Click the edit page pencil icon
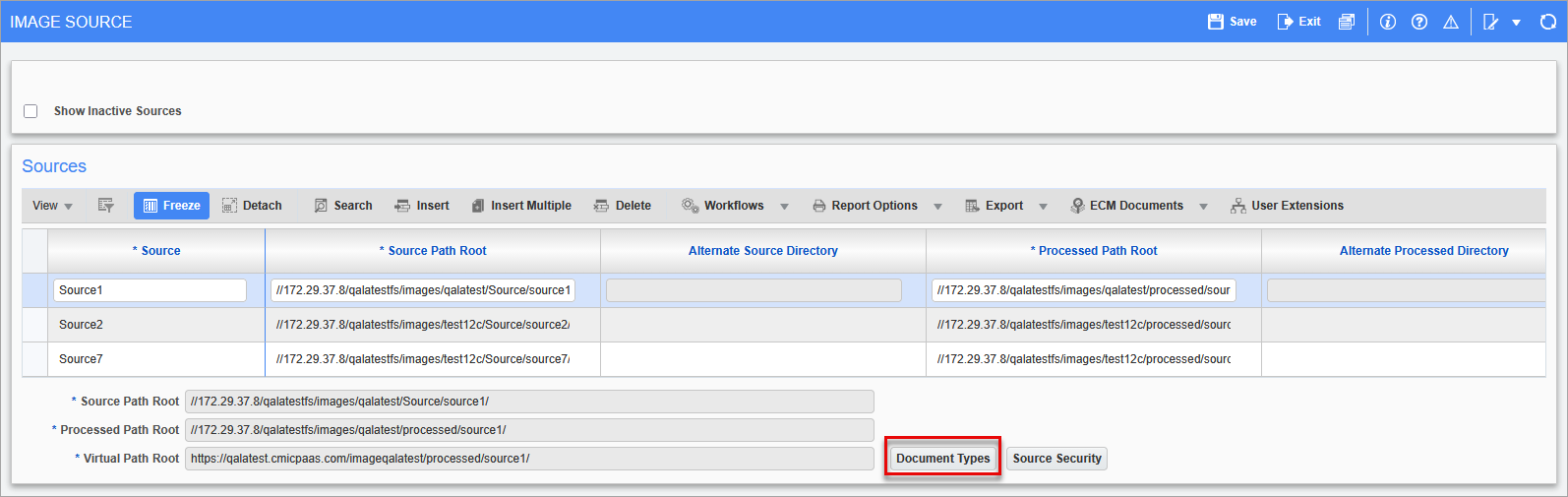1568x497 pixels. [x=1491, y=22]
